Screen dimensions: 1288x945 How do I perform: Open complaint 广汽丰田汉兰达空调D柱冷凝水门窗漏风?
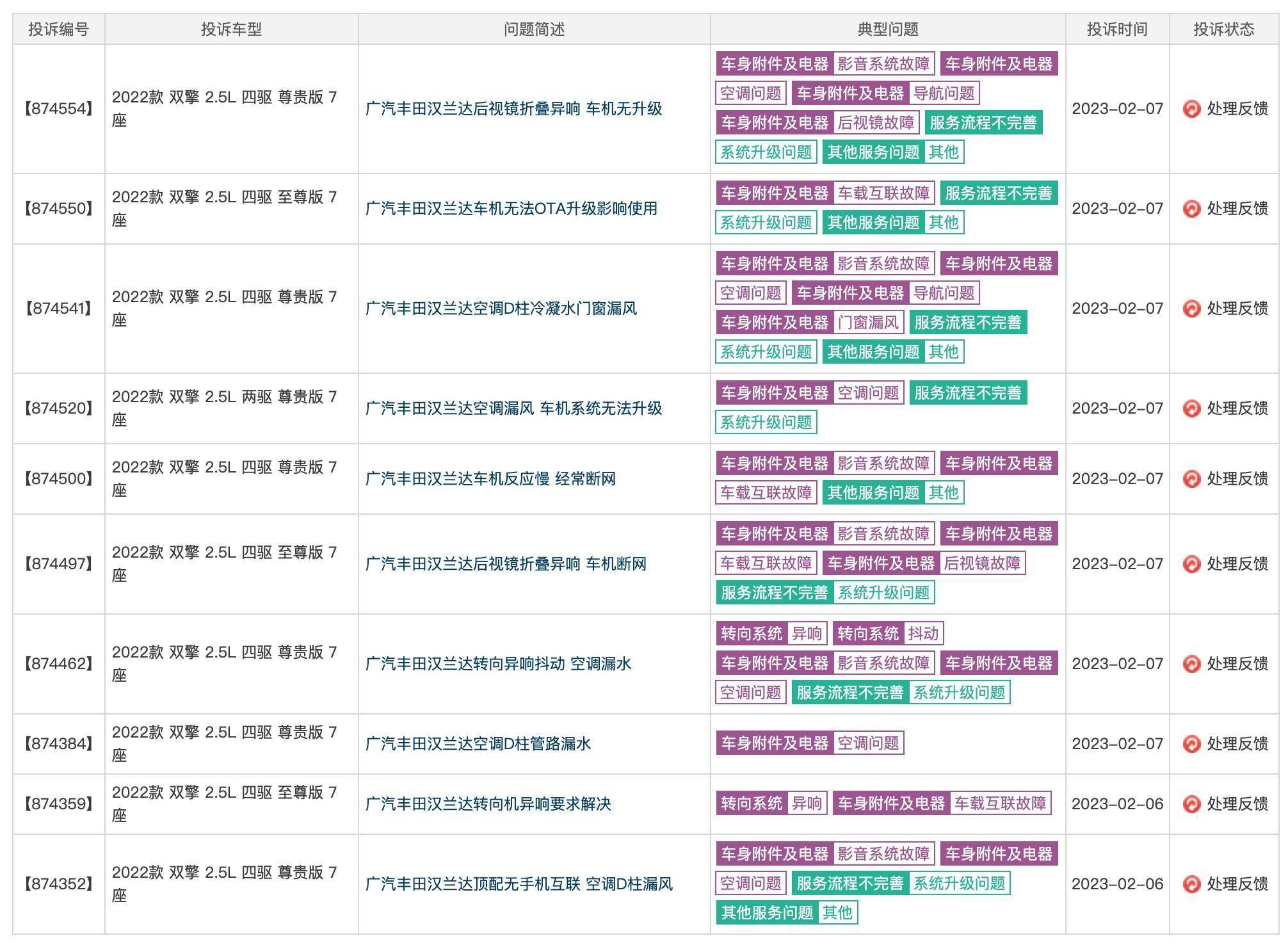[x=501, y=309]
